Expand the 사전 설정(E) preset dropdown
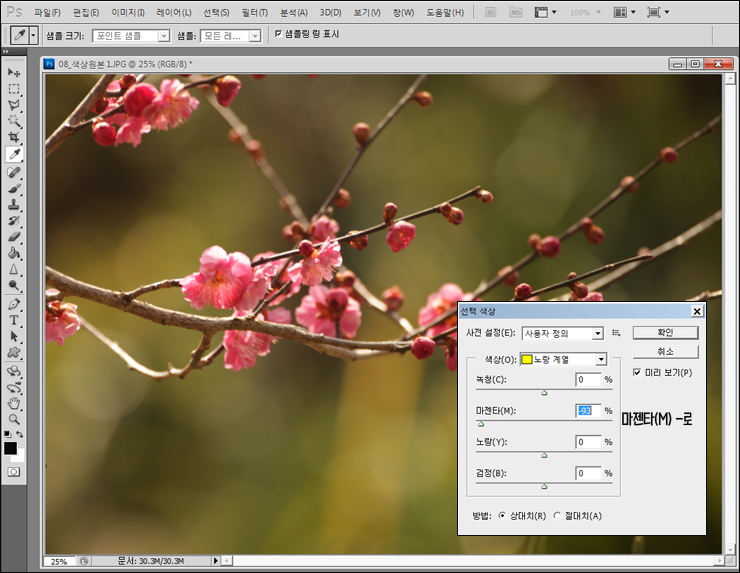The height and width of the screenshot is (573, 740). coord(563,333)
